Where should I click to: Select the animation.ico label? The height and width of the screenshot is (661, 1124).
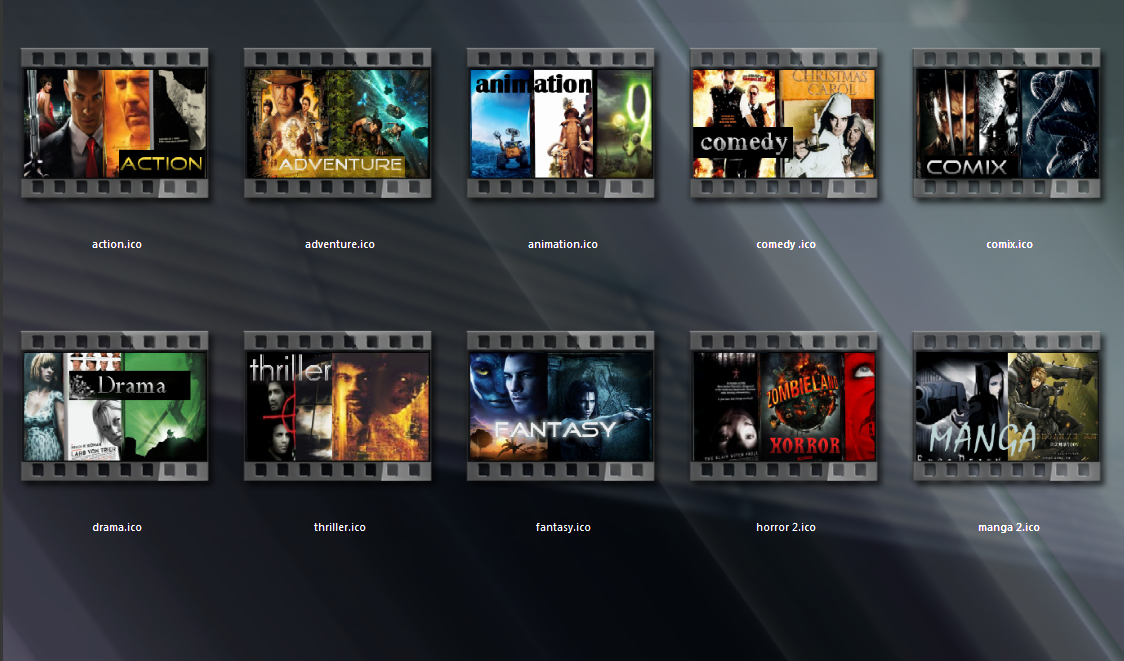tap(563, 244)
